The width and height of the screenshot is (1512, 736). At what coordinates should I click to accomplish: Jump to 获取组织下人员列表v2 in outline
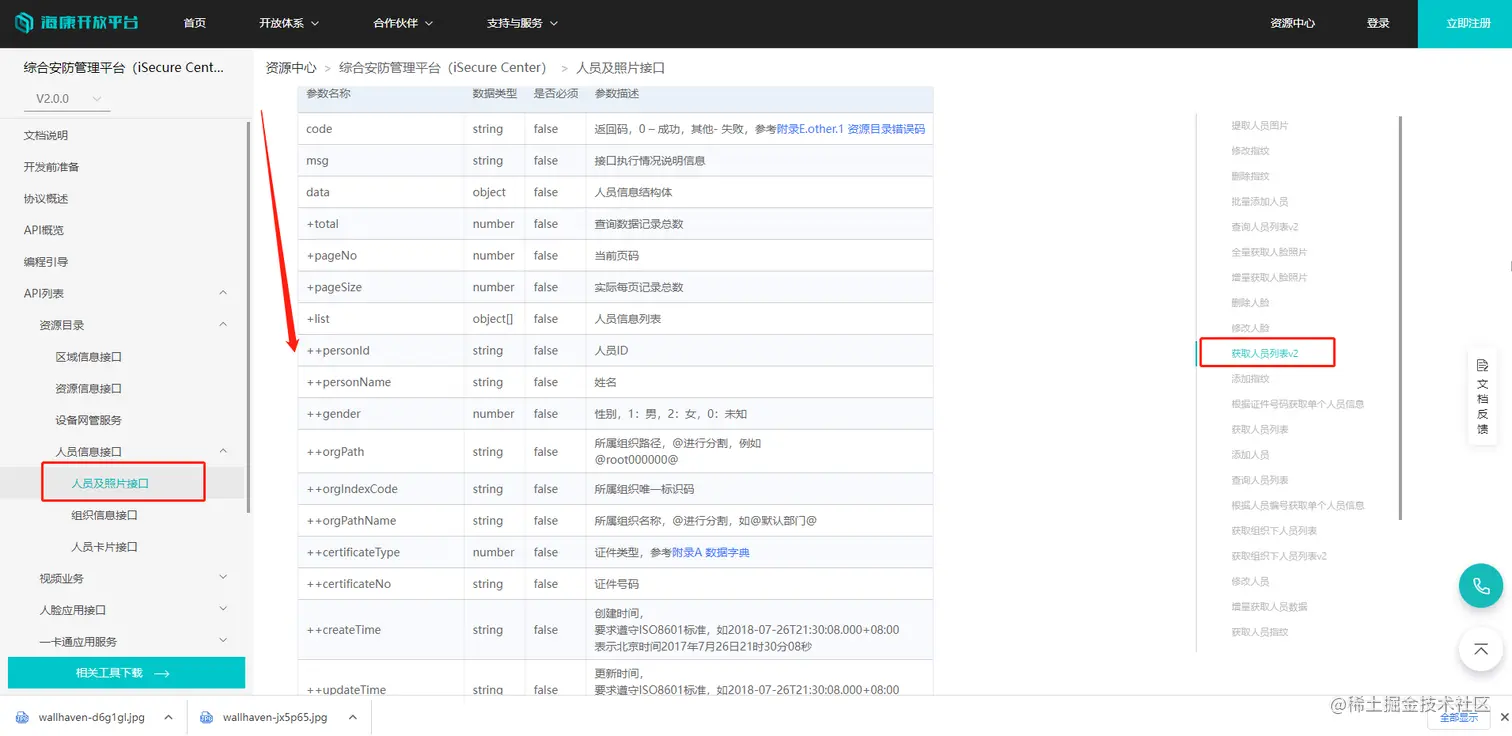click(1279, 556)
